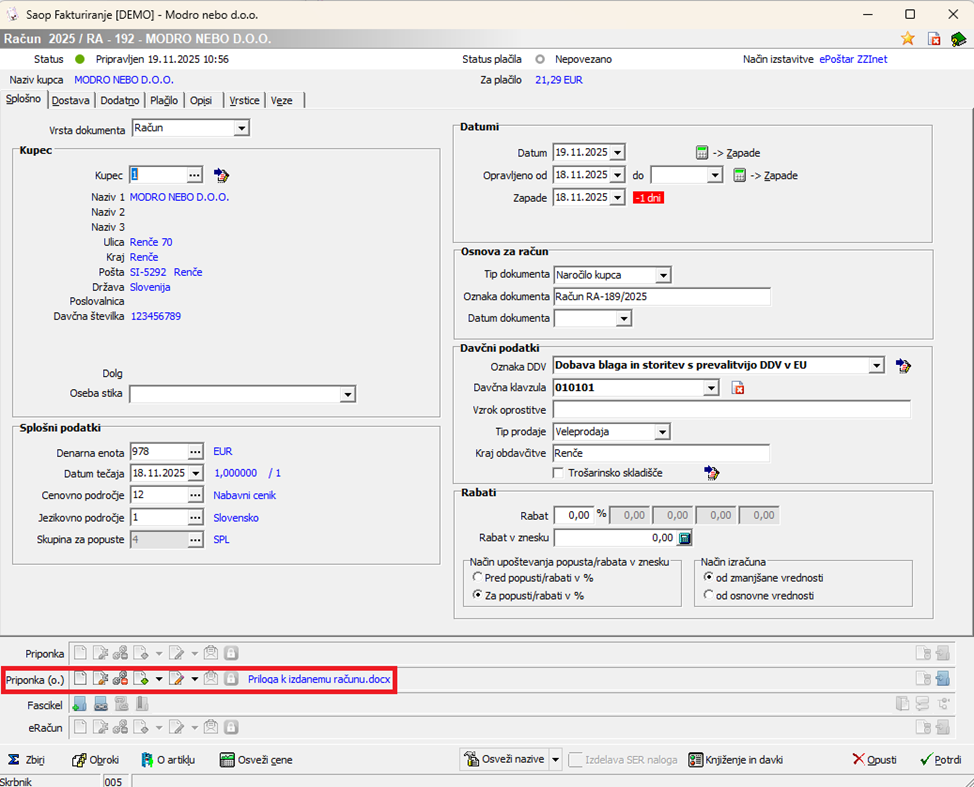Click the green Status indicator dot
The width and height of the screenshot is (974, 787).
pos(80,60)
